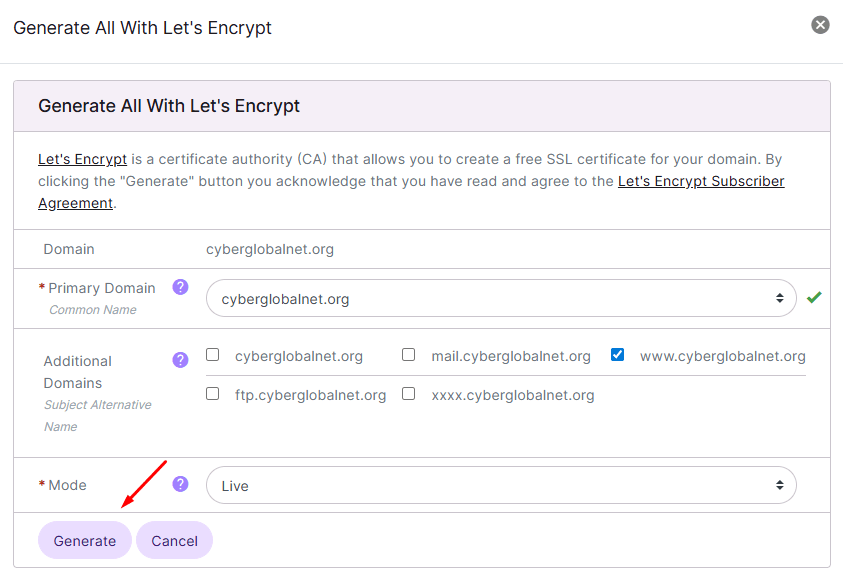
Task: Click the panel heading Generate All With Let's Encrypt
Action: point(169,106)
